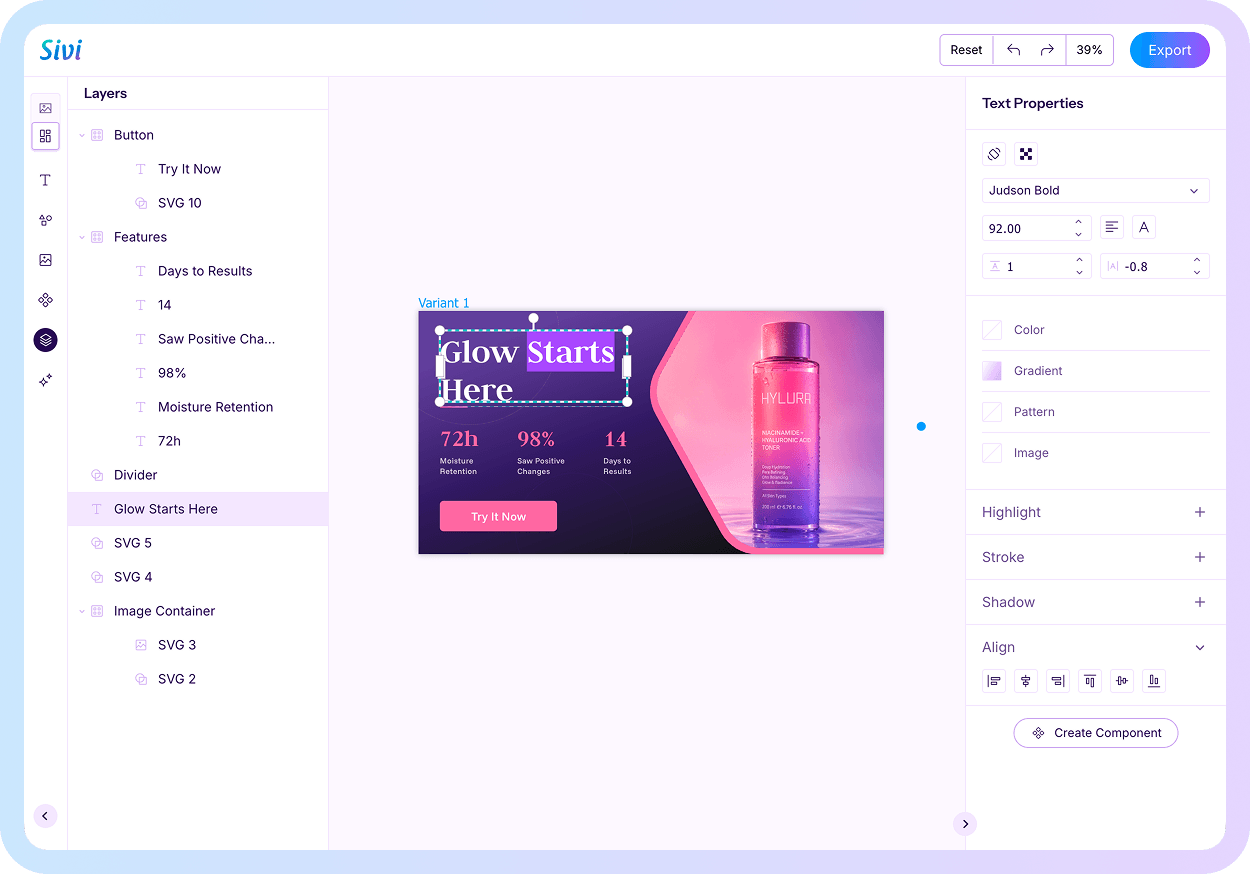Viewport: 1250px width, 874px height.
Task: Click the checkered pattern icon in Text Properties
Action: tap(1026, 154)
